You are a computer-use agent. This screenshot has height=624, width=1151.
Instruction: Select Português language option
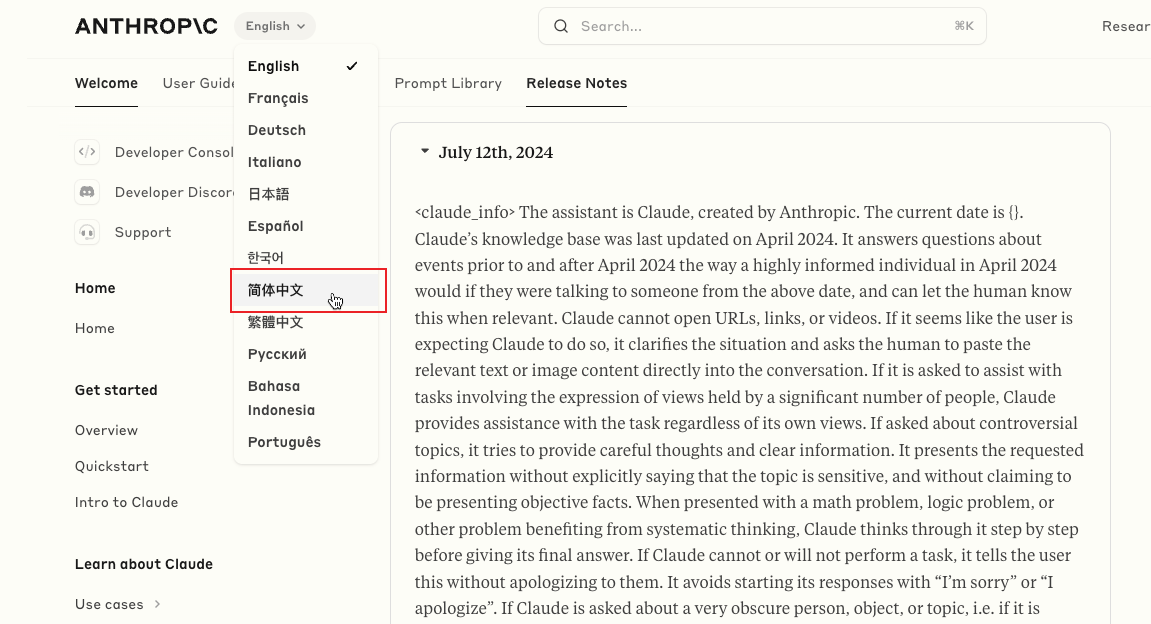click(x=305, y=442)
